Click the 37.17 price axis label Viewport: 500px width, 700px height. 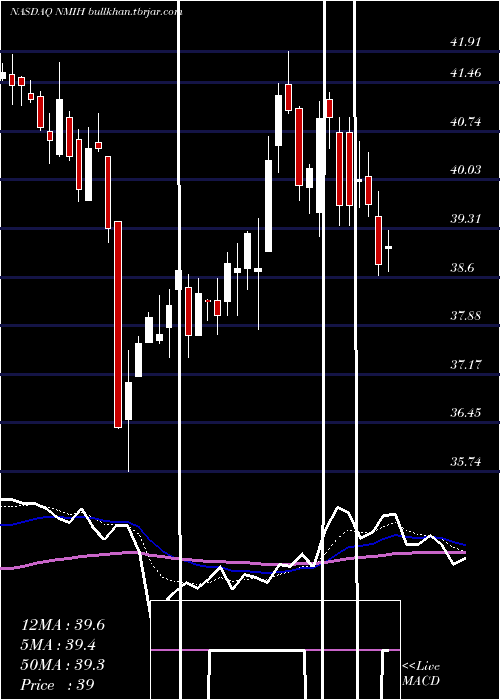[466, 365]
